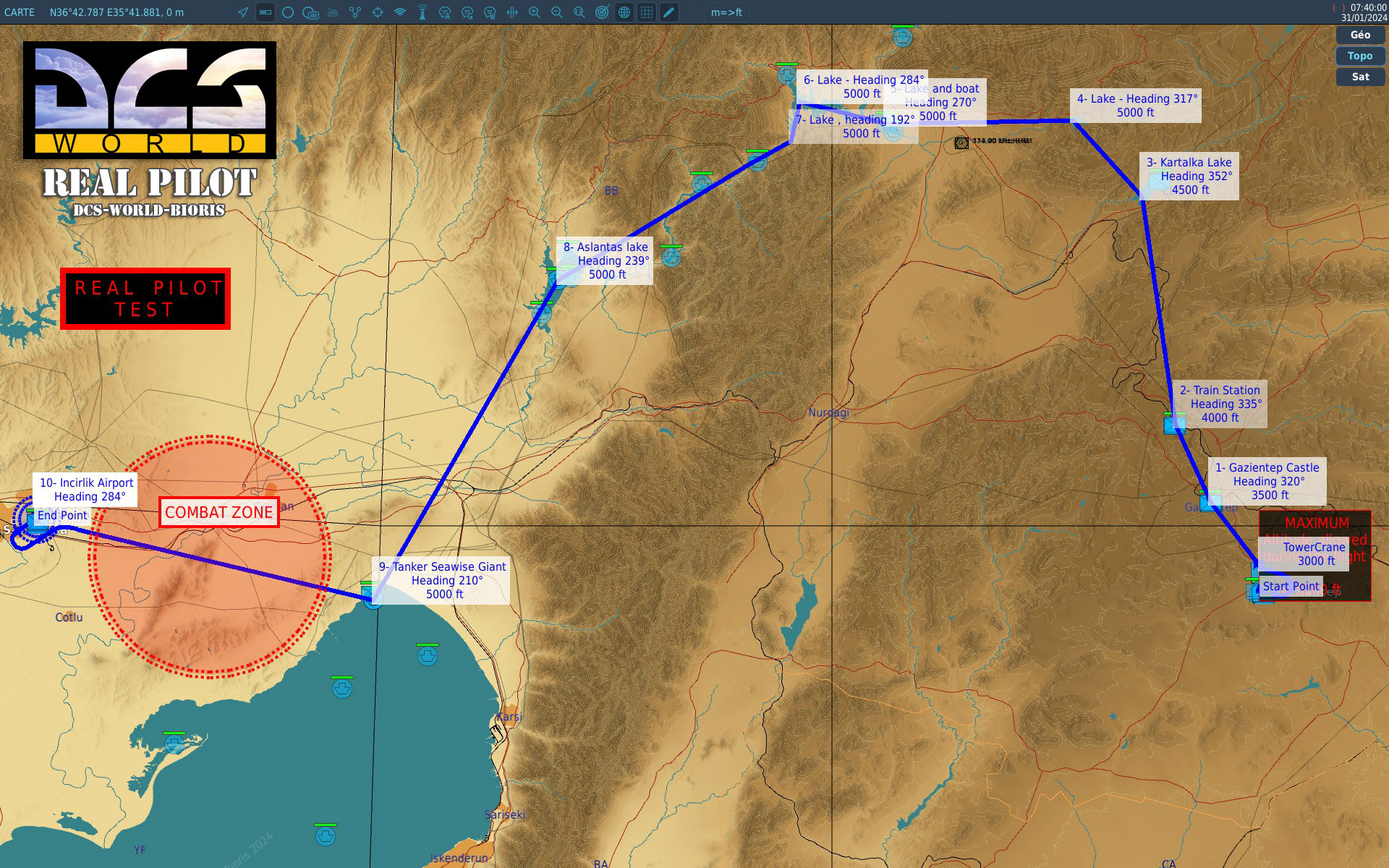The image size is (1389, 868).
Task: Click the bullseye target icon
Action: tap(602, 12)
